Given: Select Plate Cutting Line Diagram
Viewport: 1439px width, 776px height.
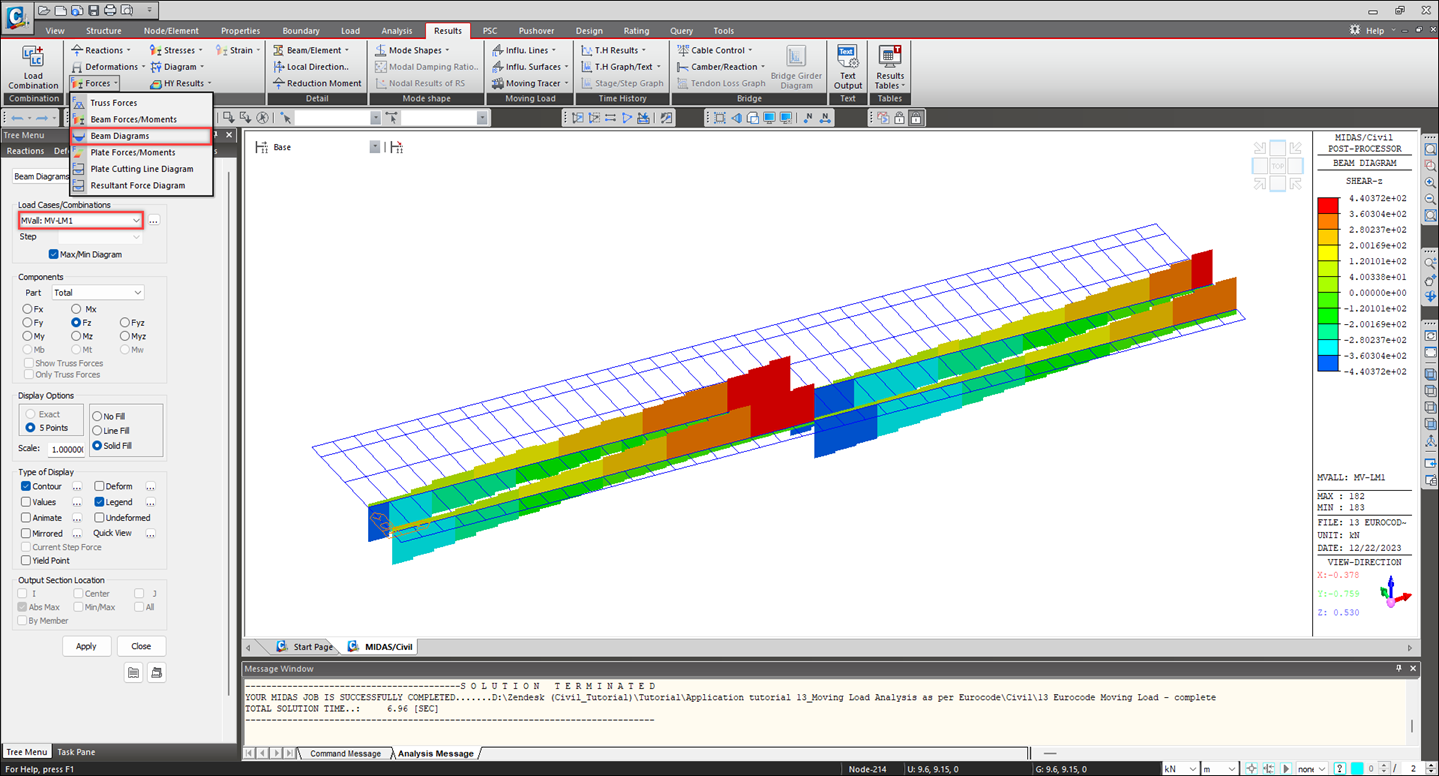Looking at the screenshot, I should 141,169.
